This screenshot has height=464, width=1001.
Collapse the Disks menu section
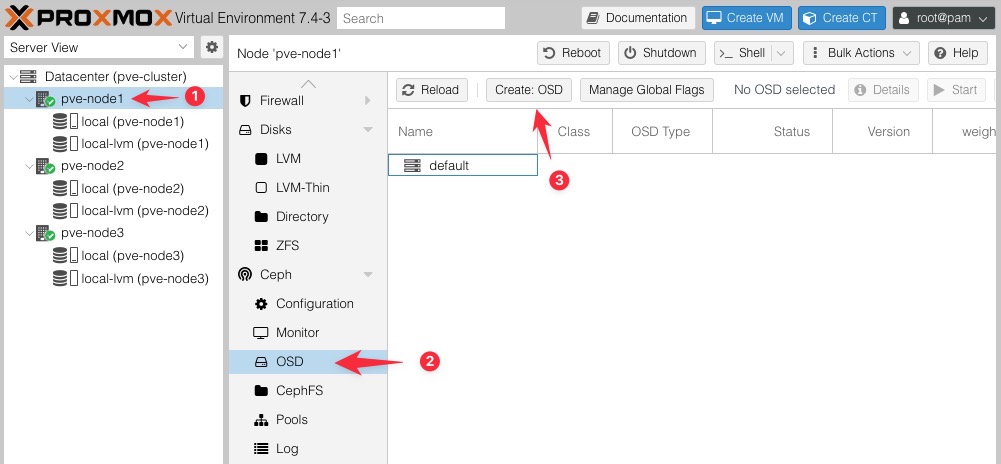[x=368, y=130]
